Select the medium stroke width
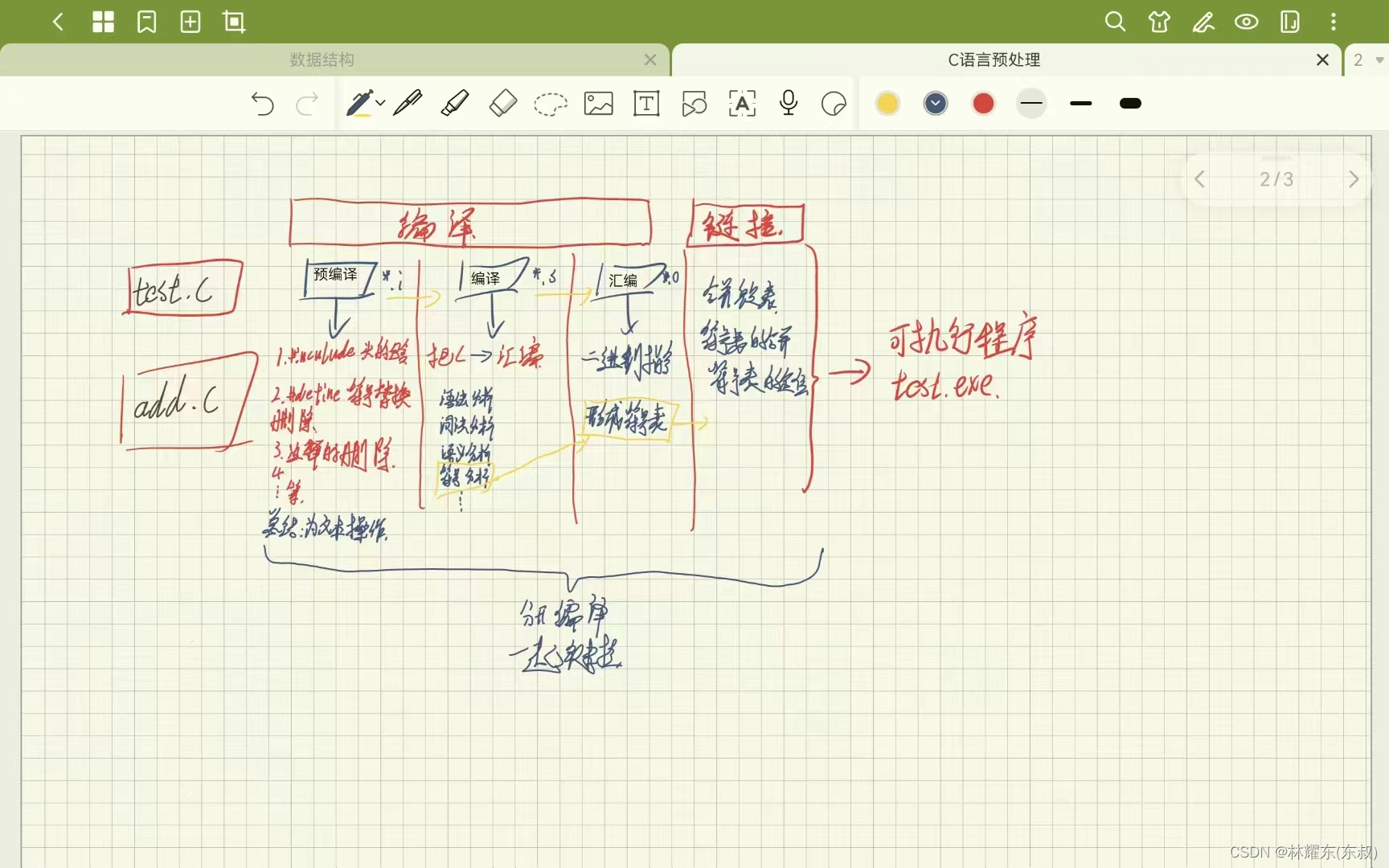Image resolution: width=1389 pixels, height=868 pixels. (x=1081, y=103)
